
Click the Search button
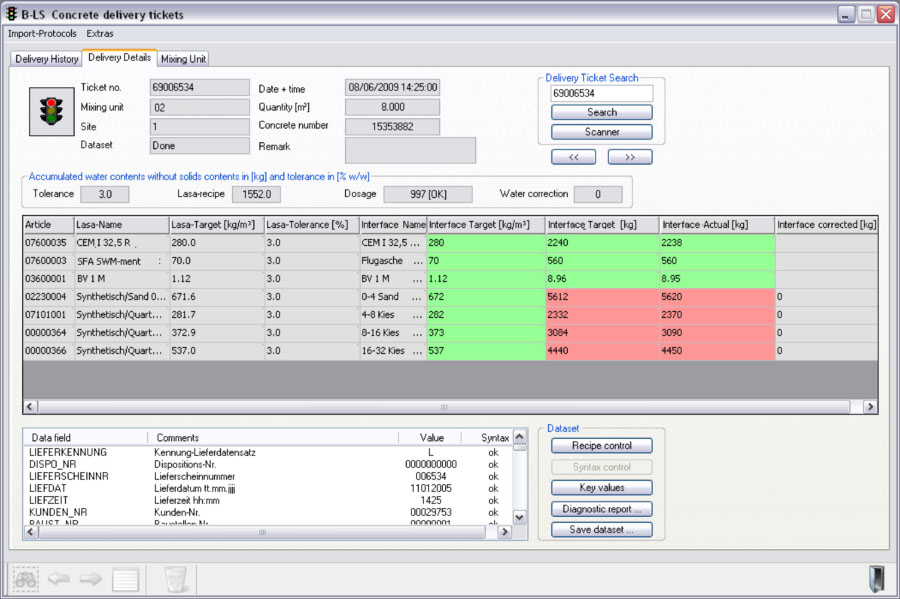tap(602, 112)
